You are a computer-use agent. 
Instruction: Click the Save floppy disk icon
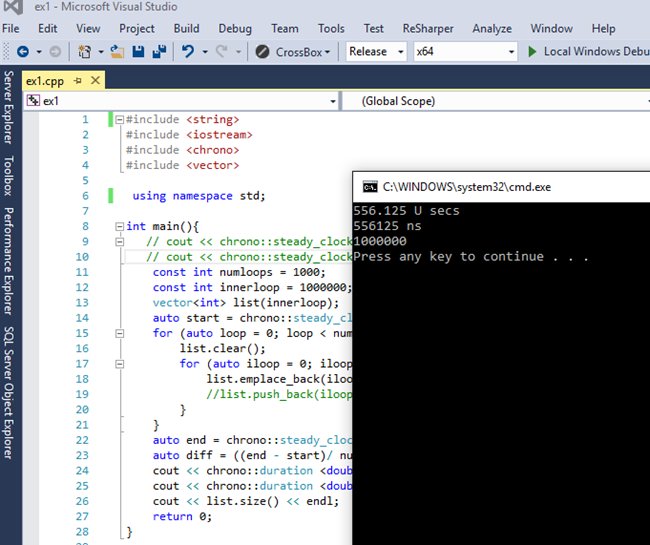click(x=138, y=51)
